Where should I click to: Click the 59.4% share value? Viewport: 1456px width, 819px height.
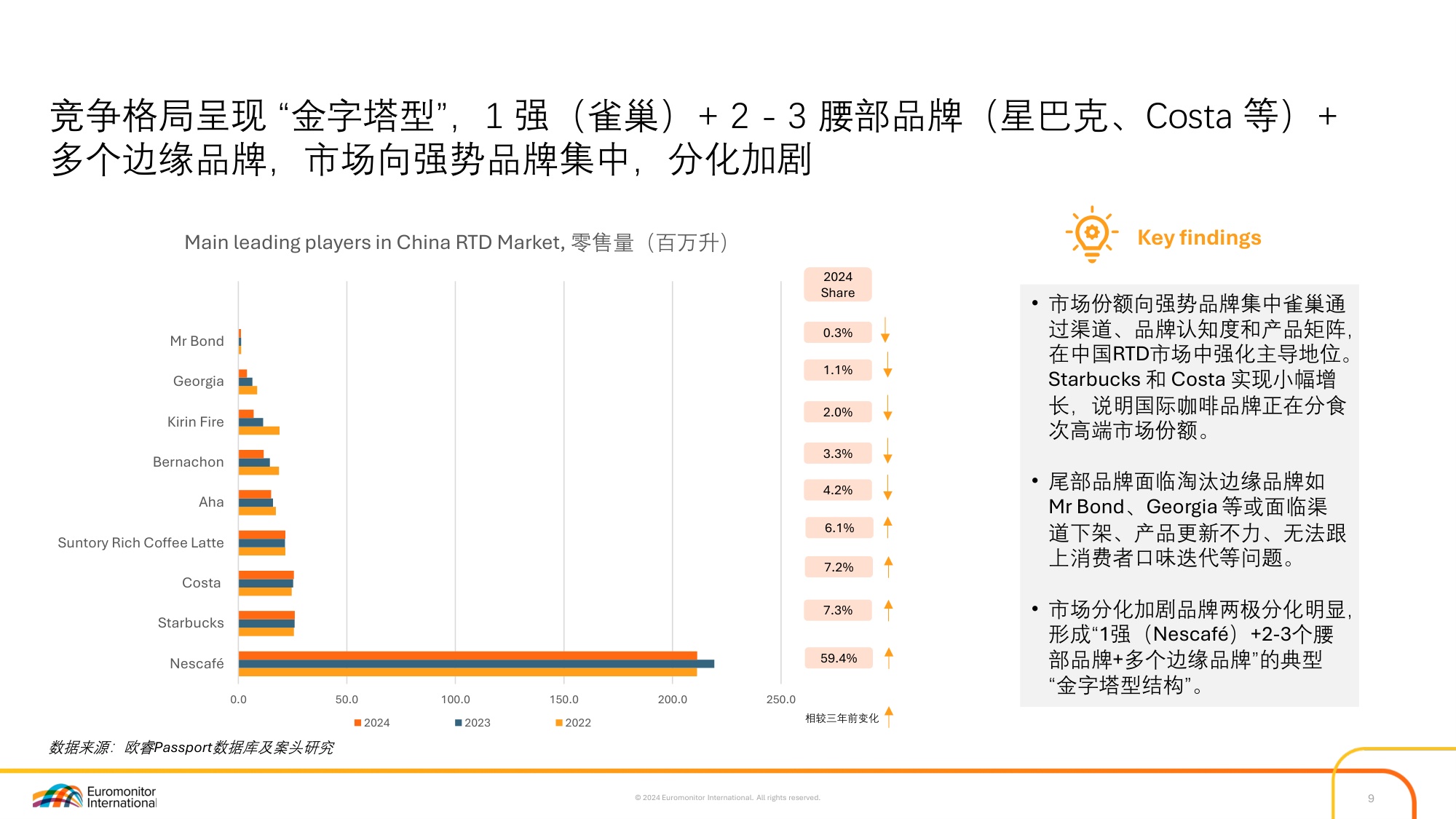839,658
